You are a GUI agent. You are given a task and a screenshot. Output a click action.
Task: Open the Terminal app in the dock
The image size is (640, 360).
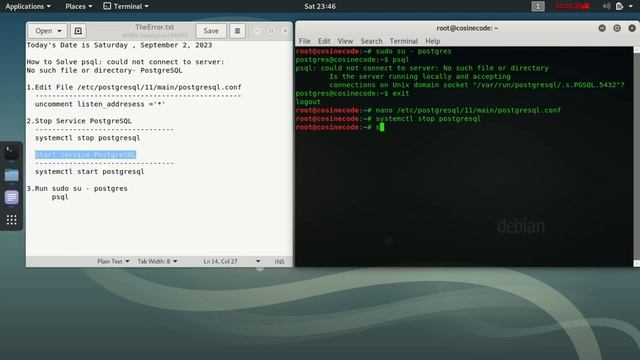11,152
